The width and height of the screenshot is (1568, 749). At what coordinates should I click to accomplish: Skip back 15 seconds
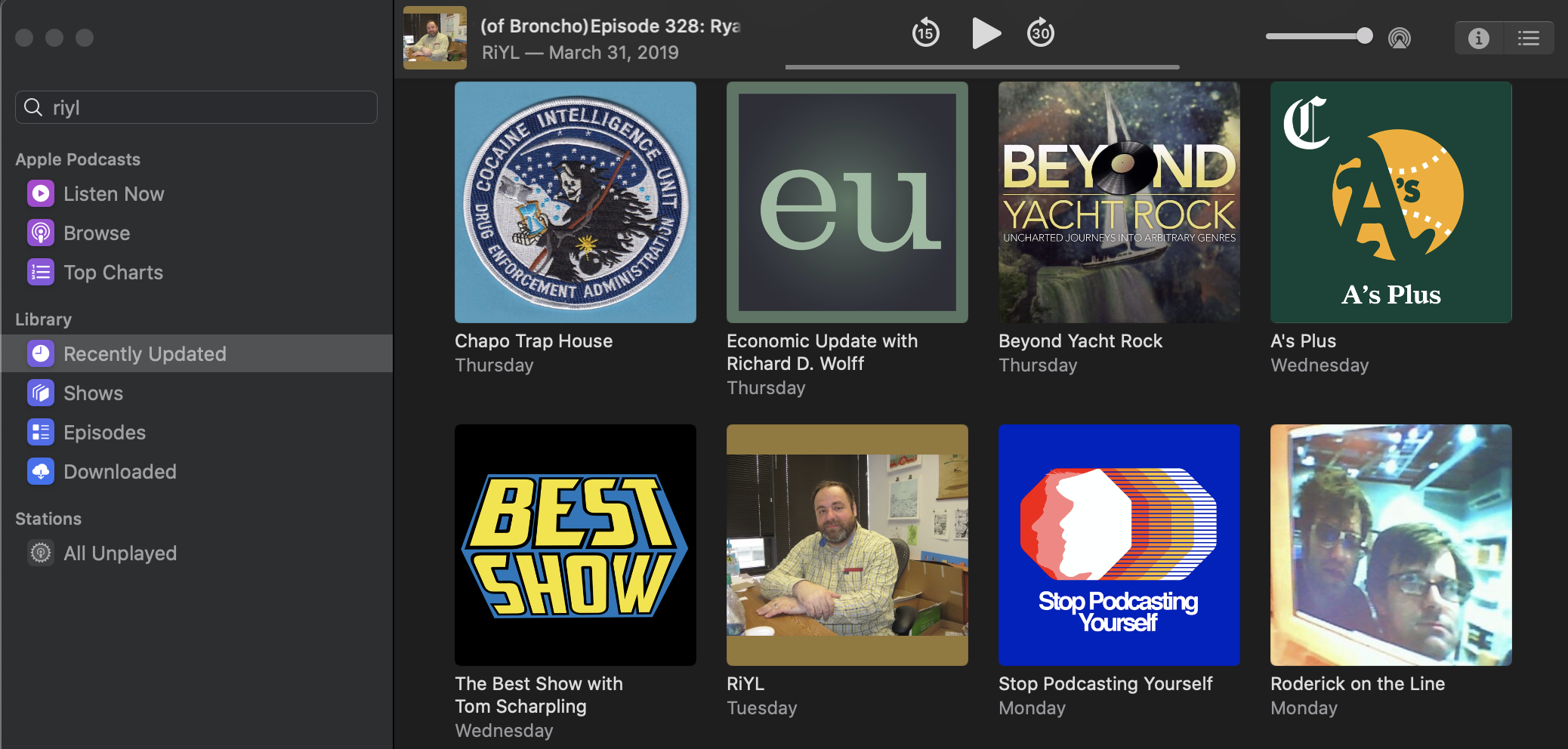pos(925,33)
